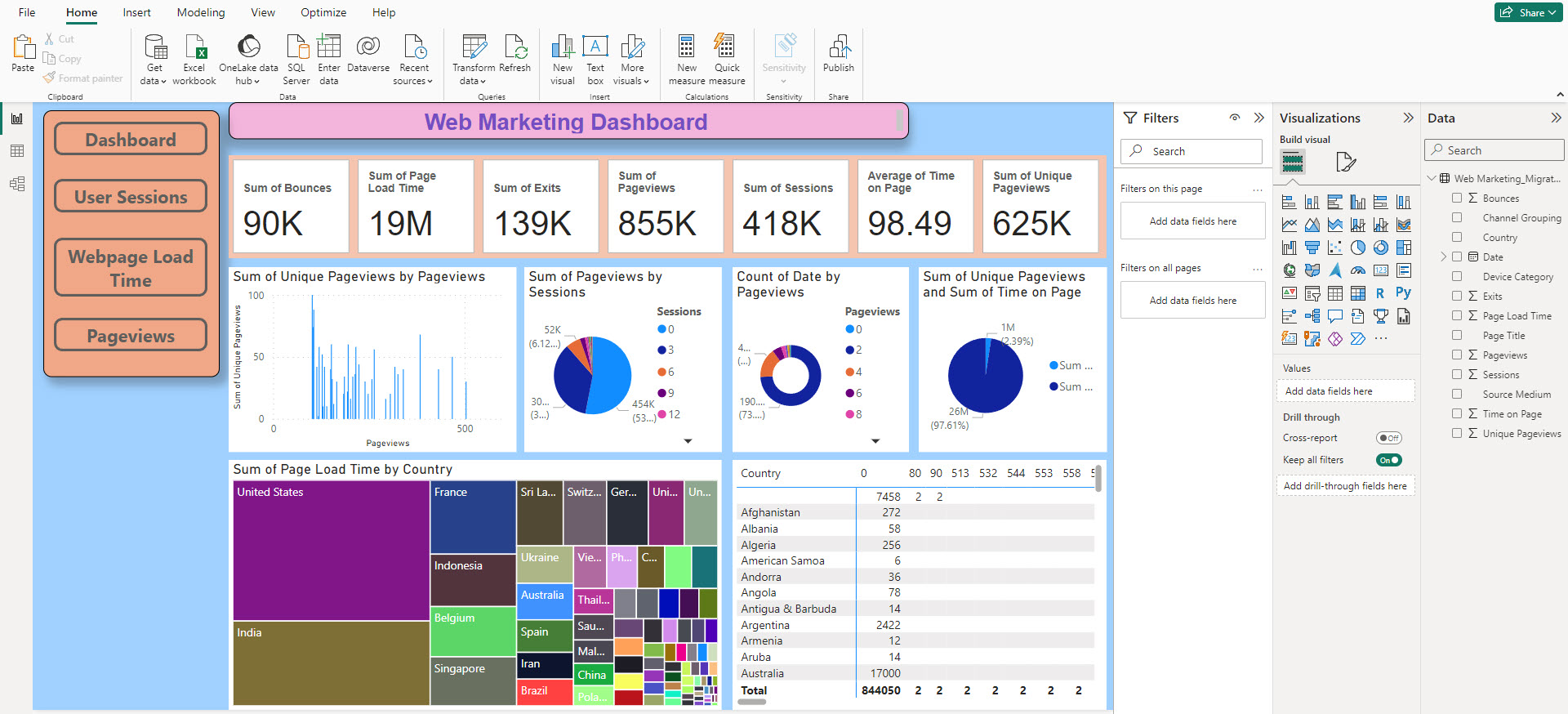
Task: Create a New measure
Action: click(x=687, y=60)
